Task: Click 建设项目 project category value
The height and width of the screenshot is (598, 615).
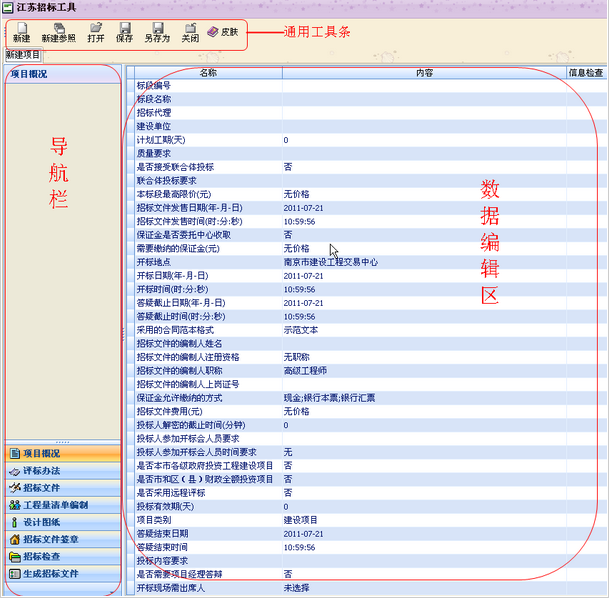Action: click(301, 520)
